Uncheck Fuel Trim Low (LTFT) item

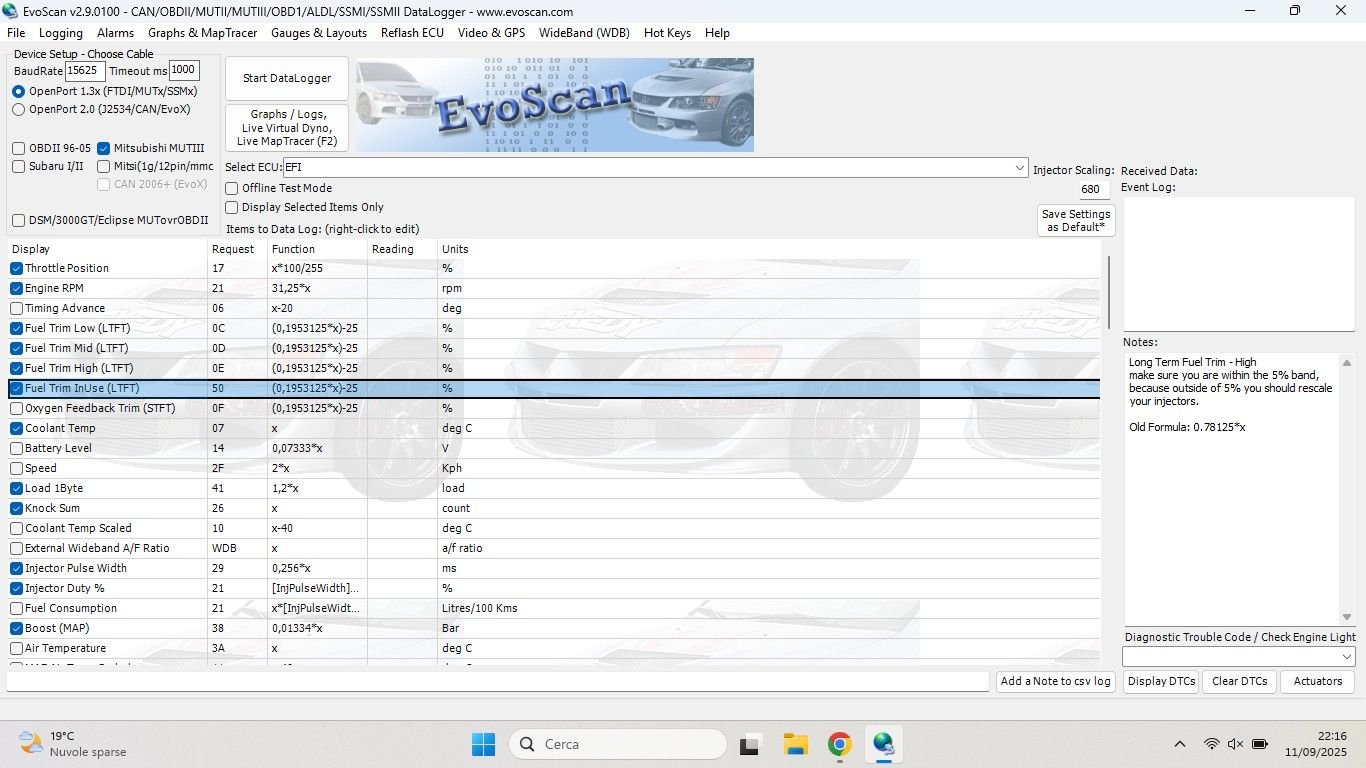tap(17, 328)
